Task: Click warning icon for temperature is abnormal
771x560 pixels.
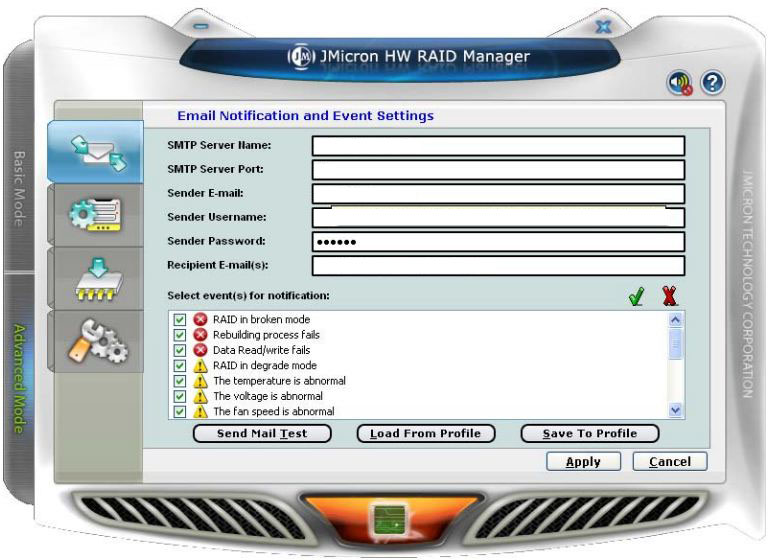Action: (200, 381)
